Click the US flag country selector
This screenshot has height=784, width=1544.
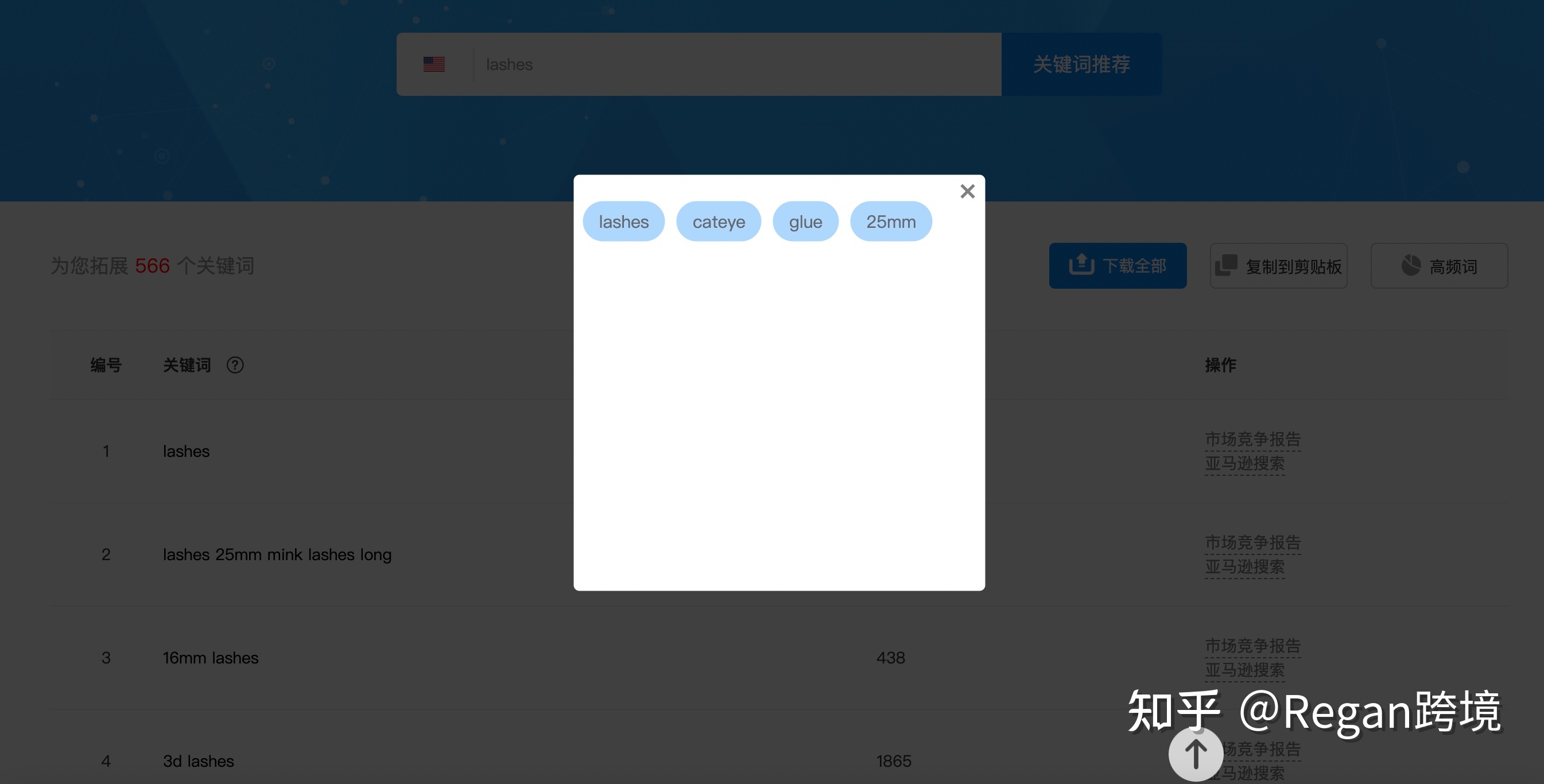click(x=434, y=64)
